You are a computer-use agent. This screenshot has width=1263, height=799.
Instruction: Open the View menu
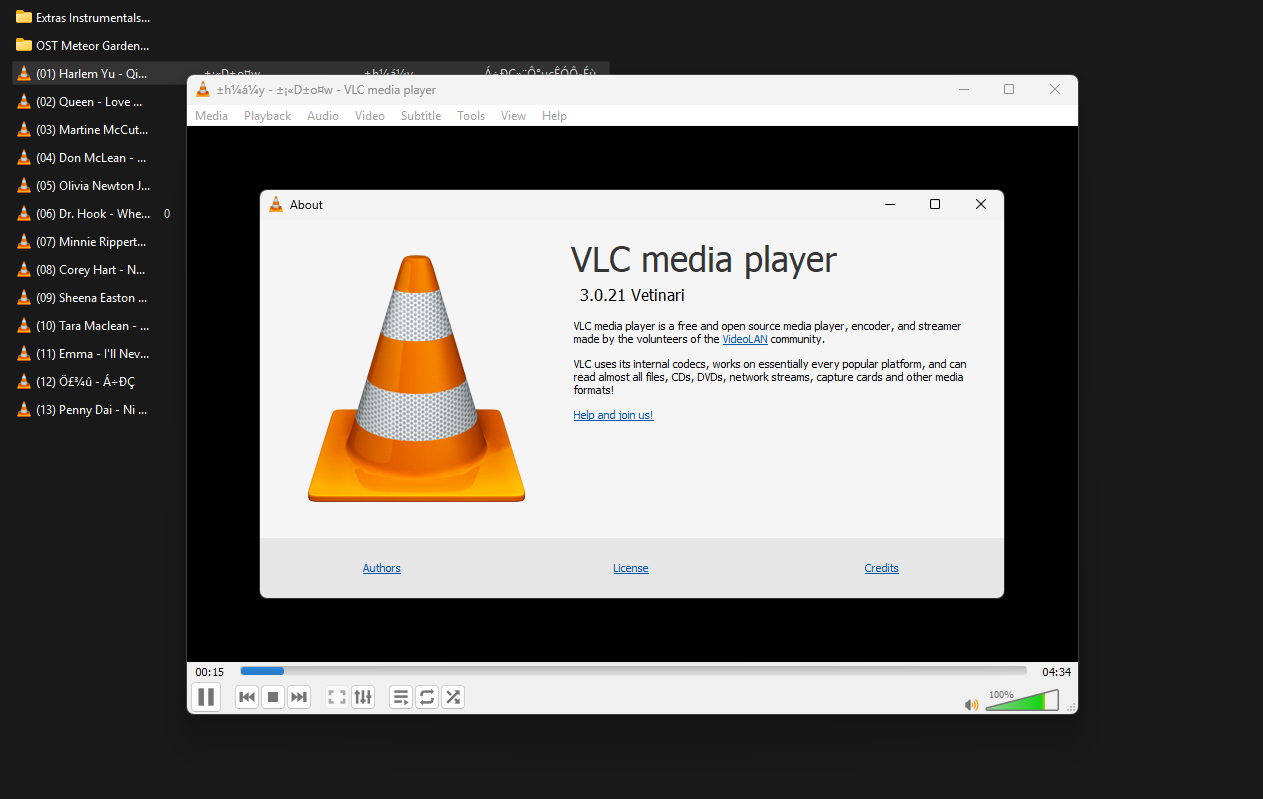click(x=513, y=116)
